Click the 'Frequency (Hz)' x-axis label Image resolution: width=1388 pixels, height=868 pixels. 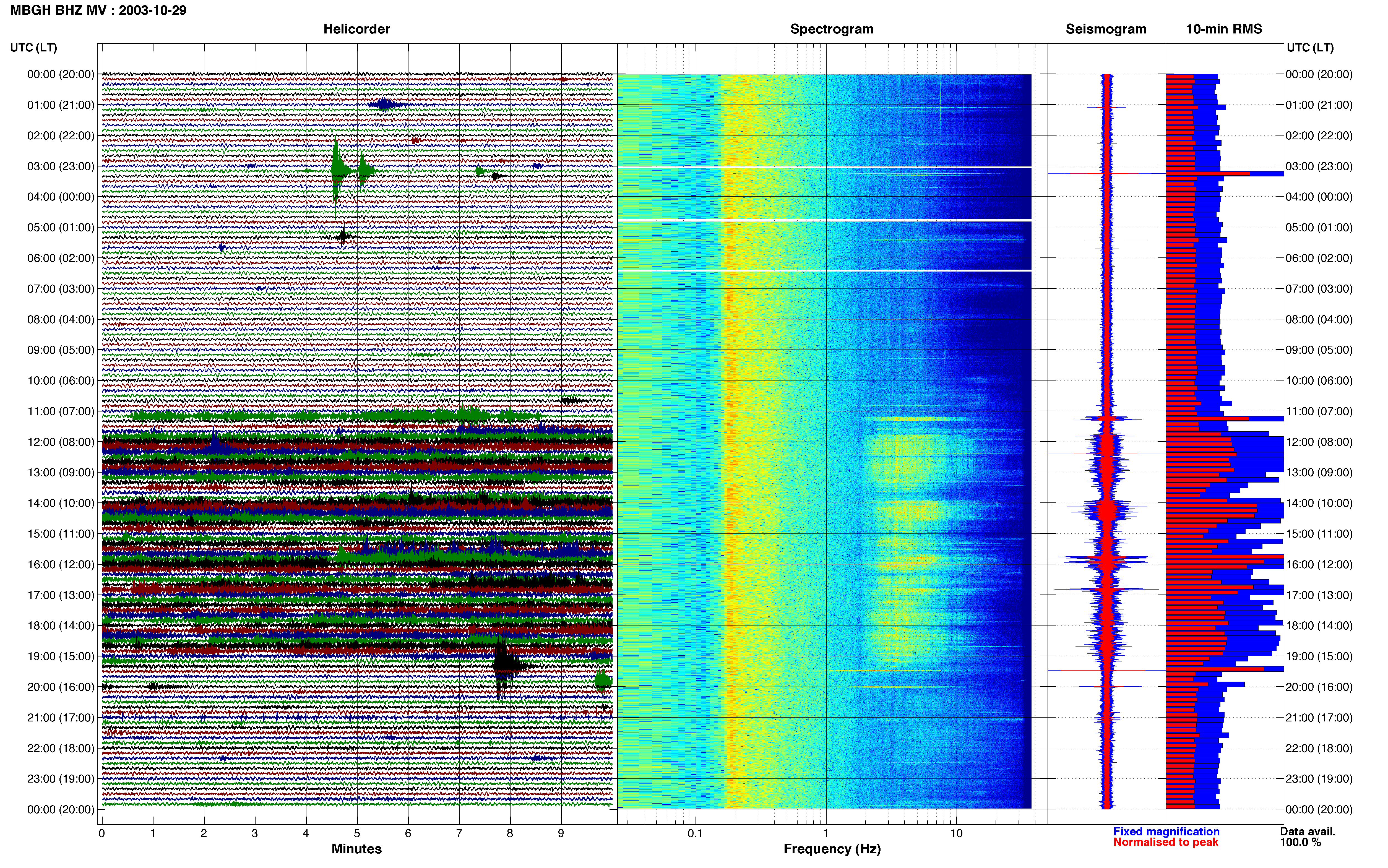point(832,848)
